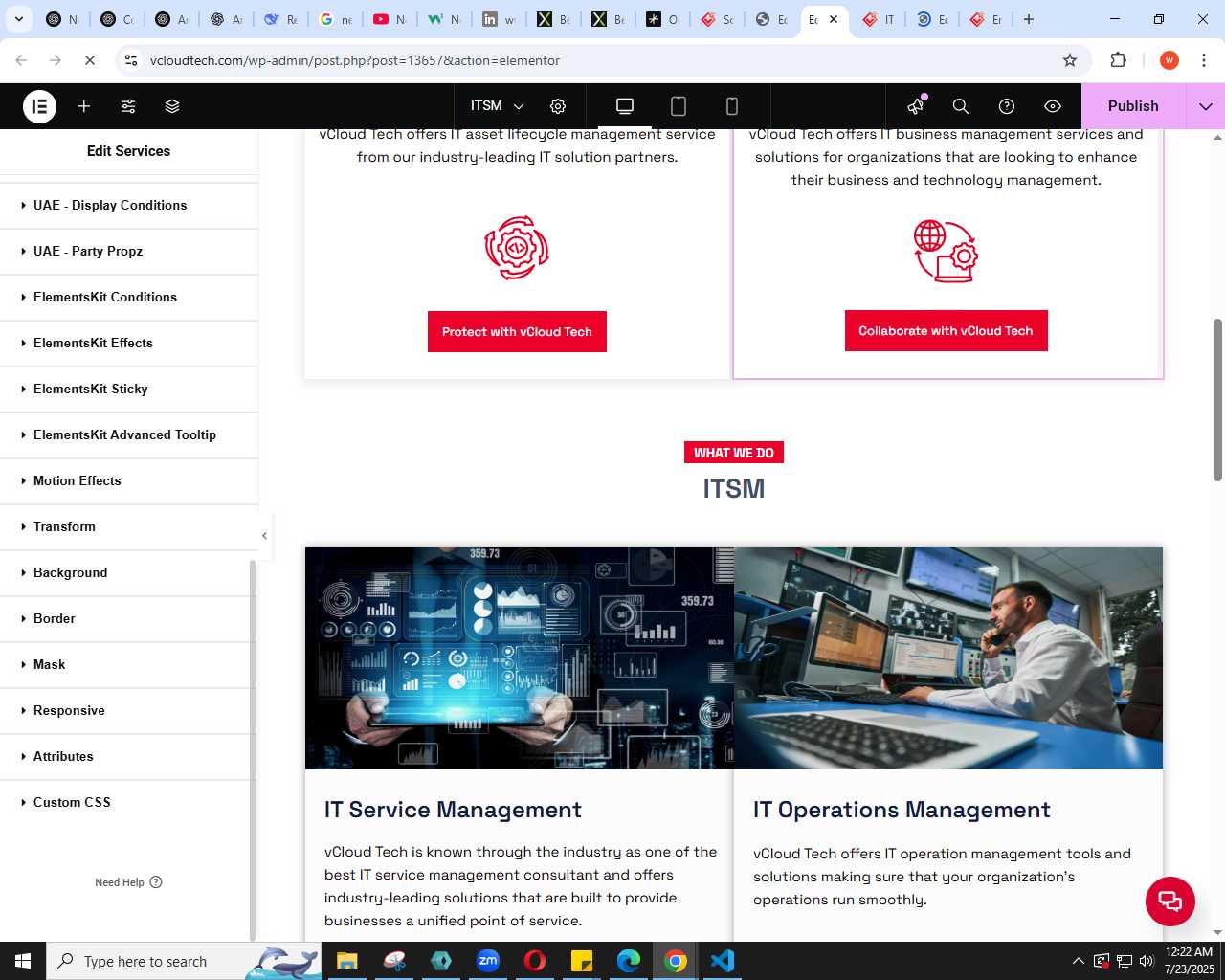Screen dimensions: 1225x980
Task: Open page settings gear icon
Action: [x=558, y=106]
